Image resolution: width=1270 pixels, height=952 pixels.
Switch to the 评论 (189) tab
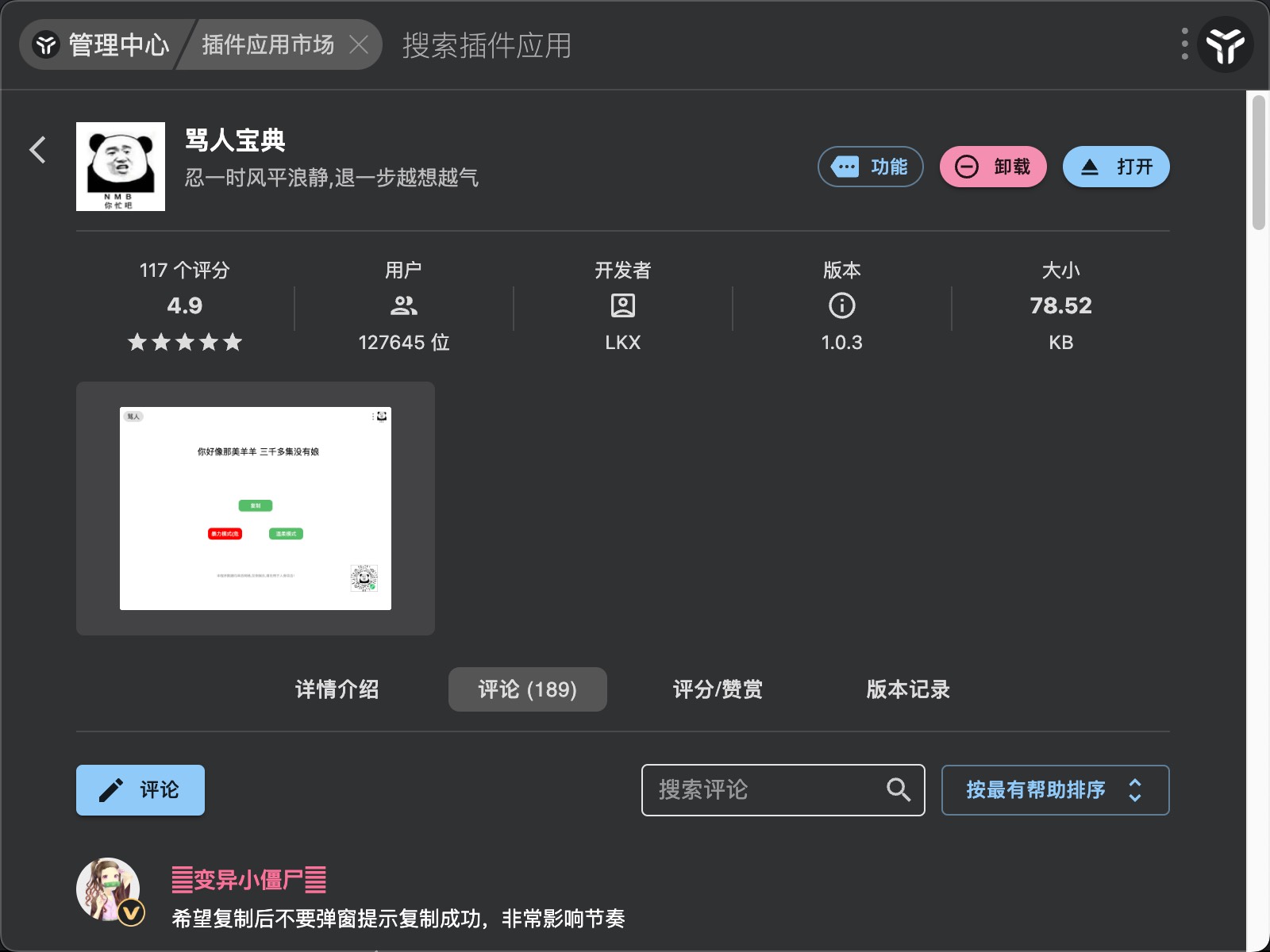point(528,689)
